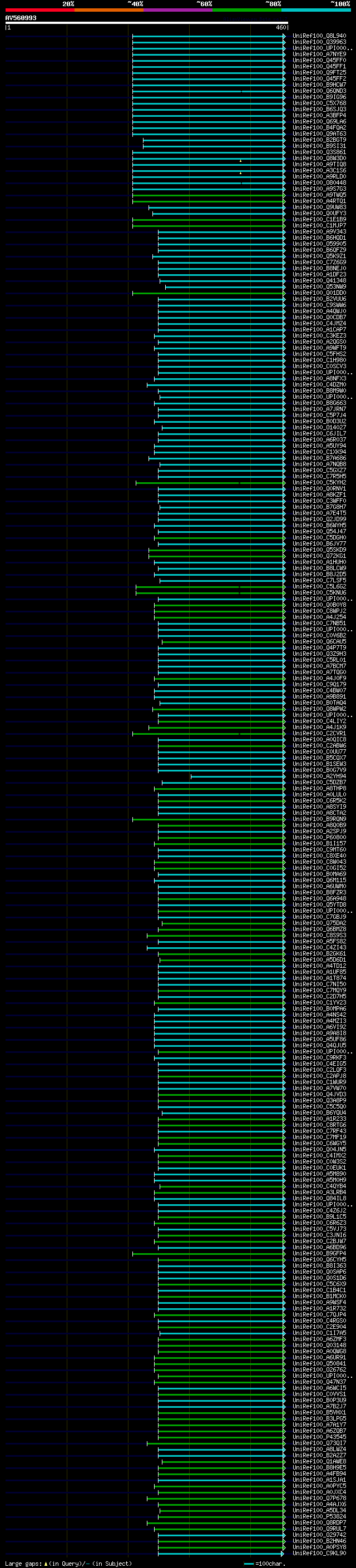Screen dimensions: 356x1568
Task: Click the UniRef100_C9KL90 alignment bar
Action: (x=221, y=1554)
